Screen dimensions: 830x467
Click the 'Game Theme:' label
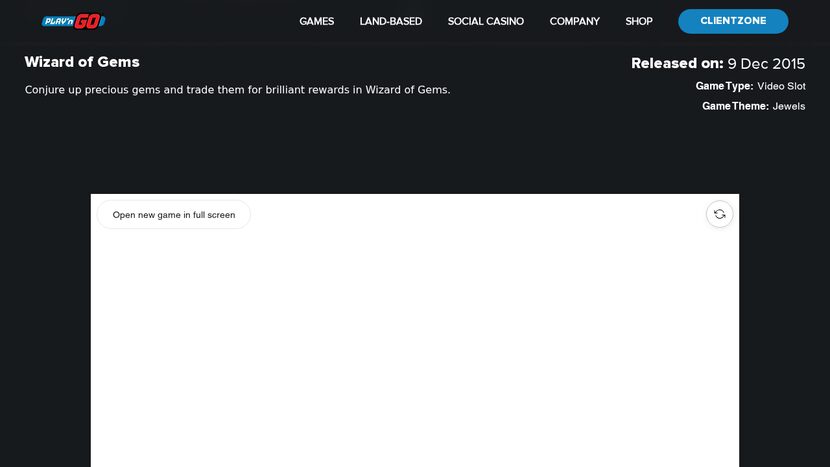735,106
